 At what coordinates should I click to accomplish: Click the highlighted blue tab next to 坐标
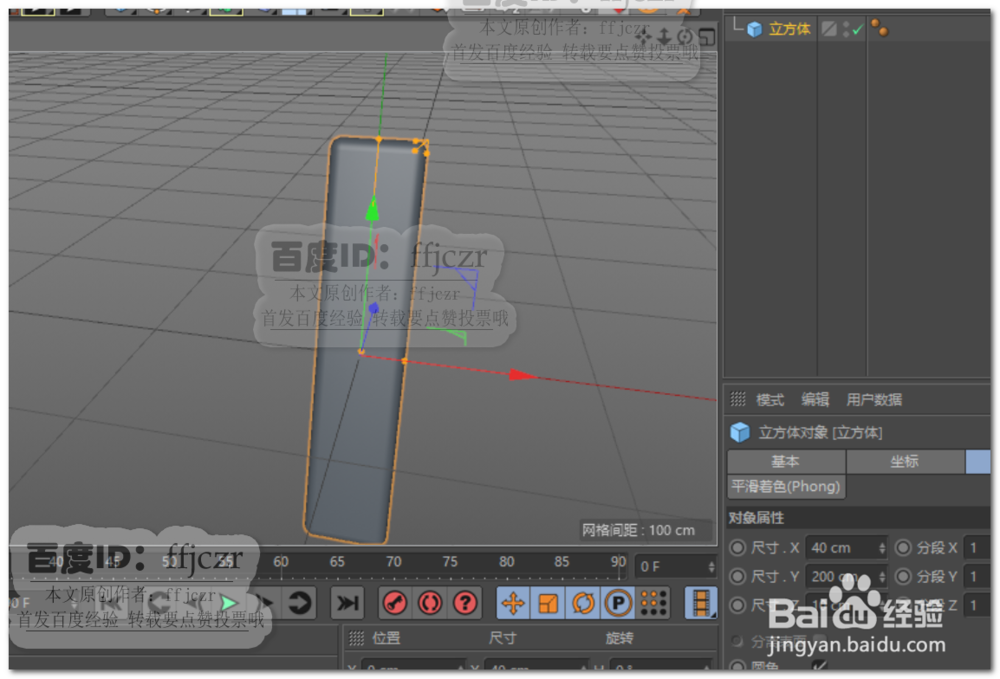pos(978,462)
